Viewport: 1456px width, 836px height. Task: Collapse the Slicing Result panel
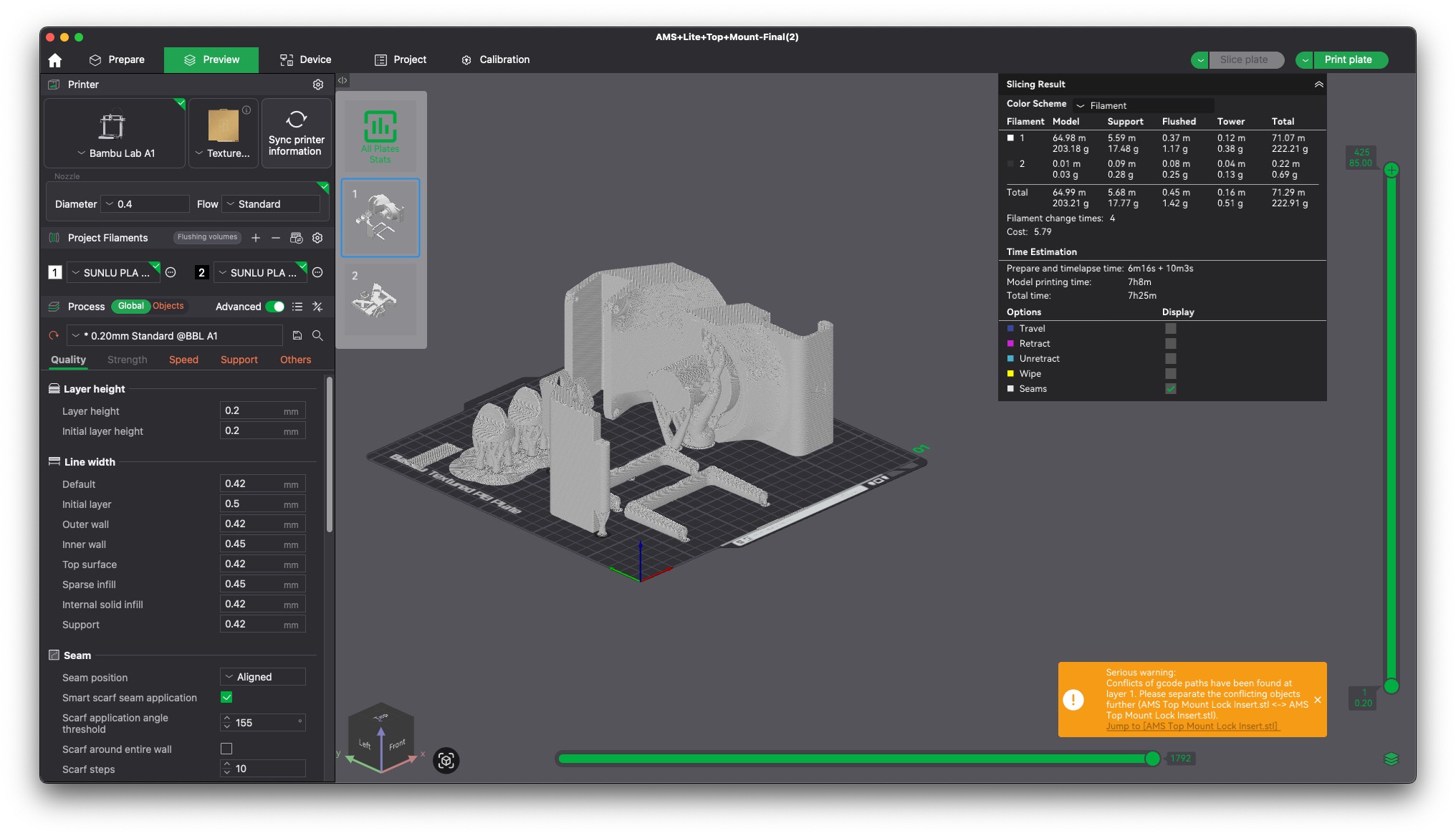point(1318,85)
